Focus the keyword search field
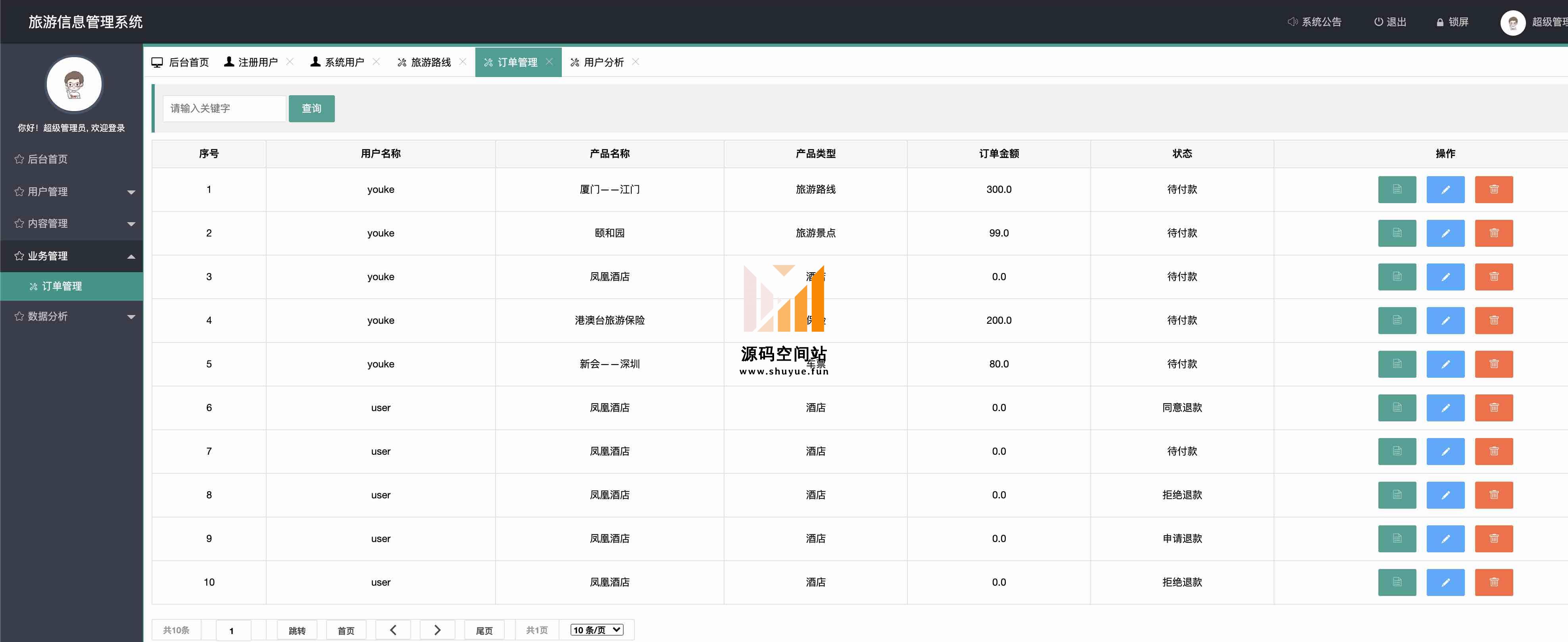Viewport: 1568px width, 642px height. pyautogui.click(x=224, y=108)
